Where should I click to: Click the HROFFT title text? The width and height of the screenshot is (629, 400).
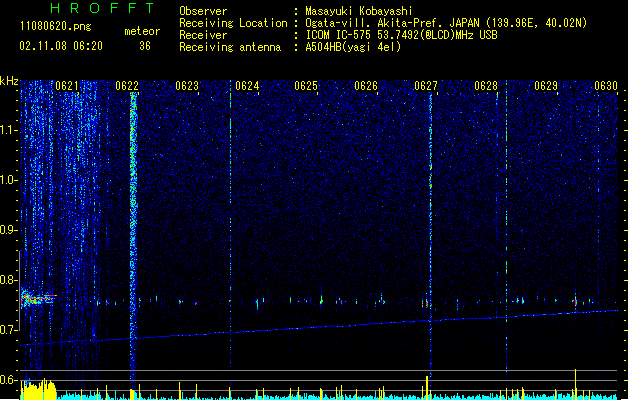click(103, 8)
